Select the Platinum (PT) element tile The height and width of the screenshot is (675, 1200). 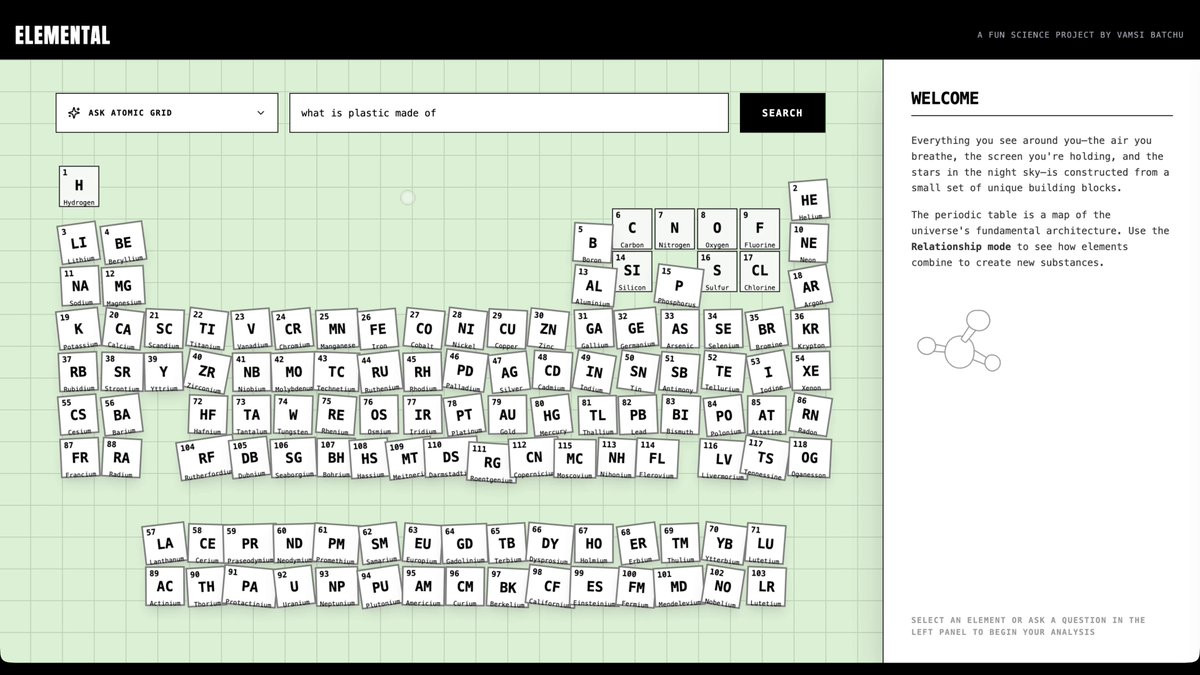[x=464, y=416]
